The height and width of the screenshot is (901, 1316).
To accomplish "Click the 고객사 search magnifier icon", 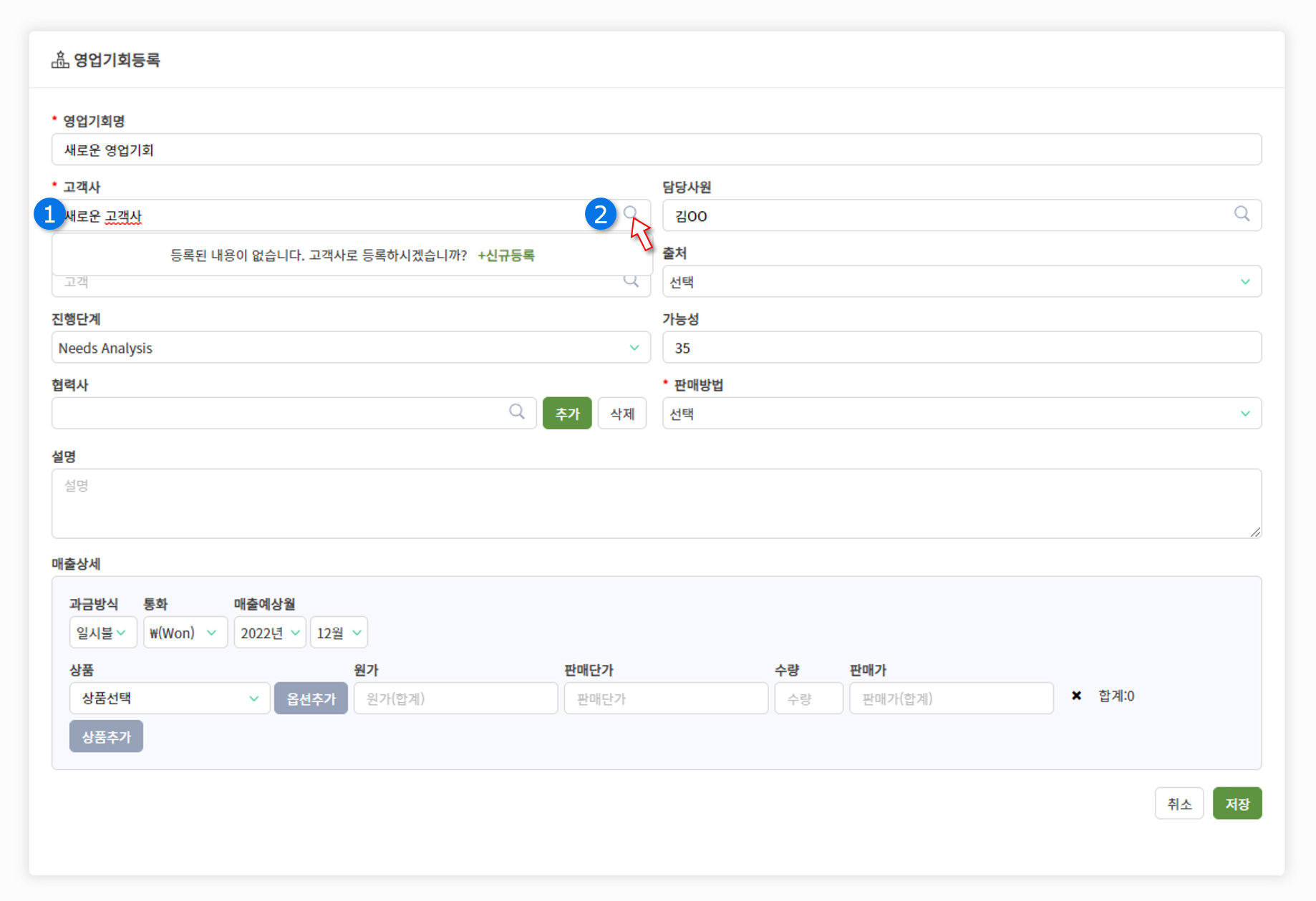I will click(x=630, y=213).
